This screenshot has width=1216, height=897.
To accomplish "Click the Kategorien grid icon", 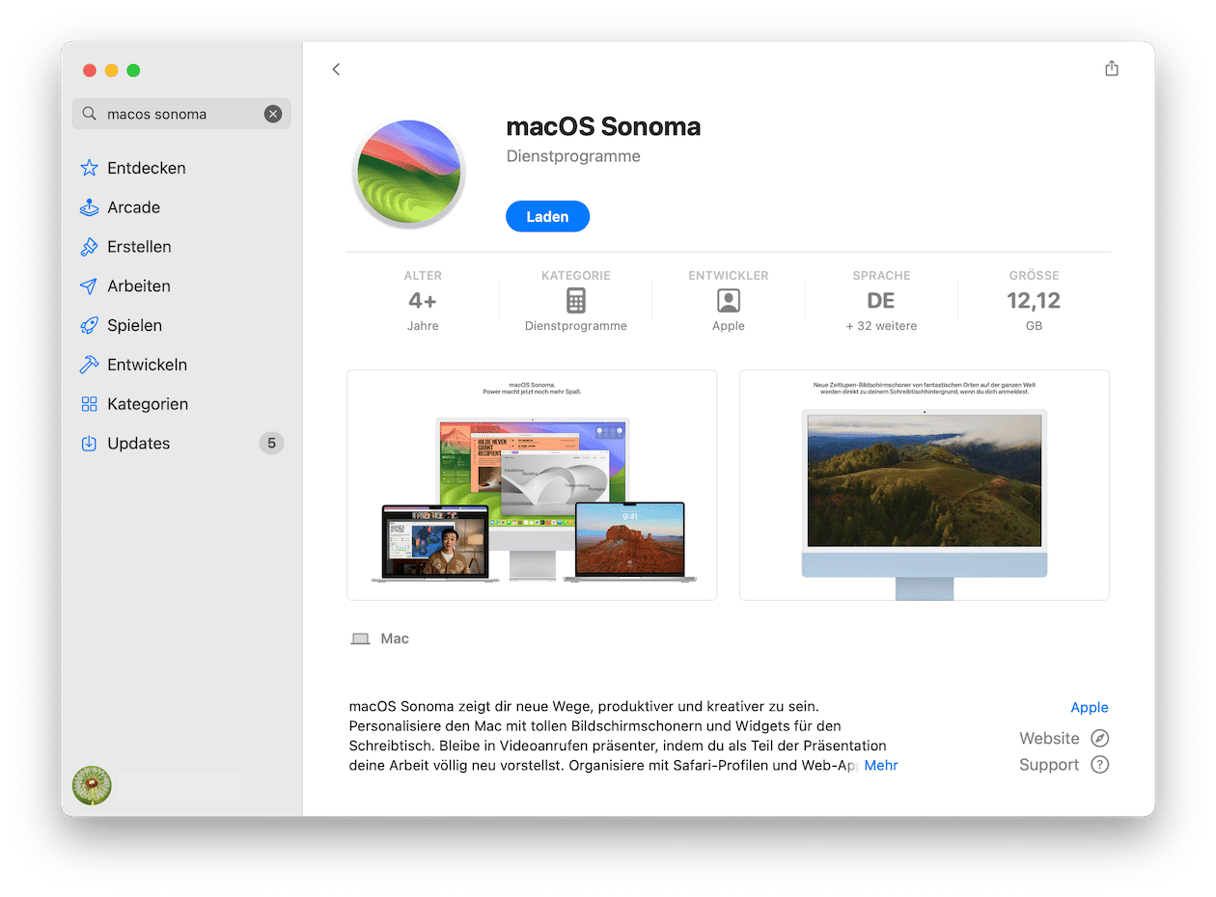I will point(89,404).
